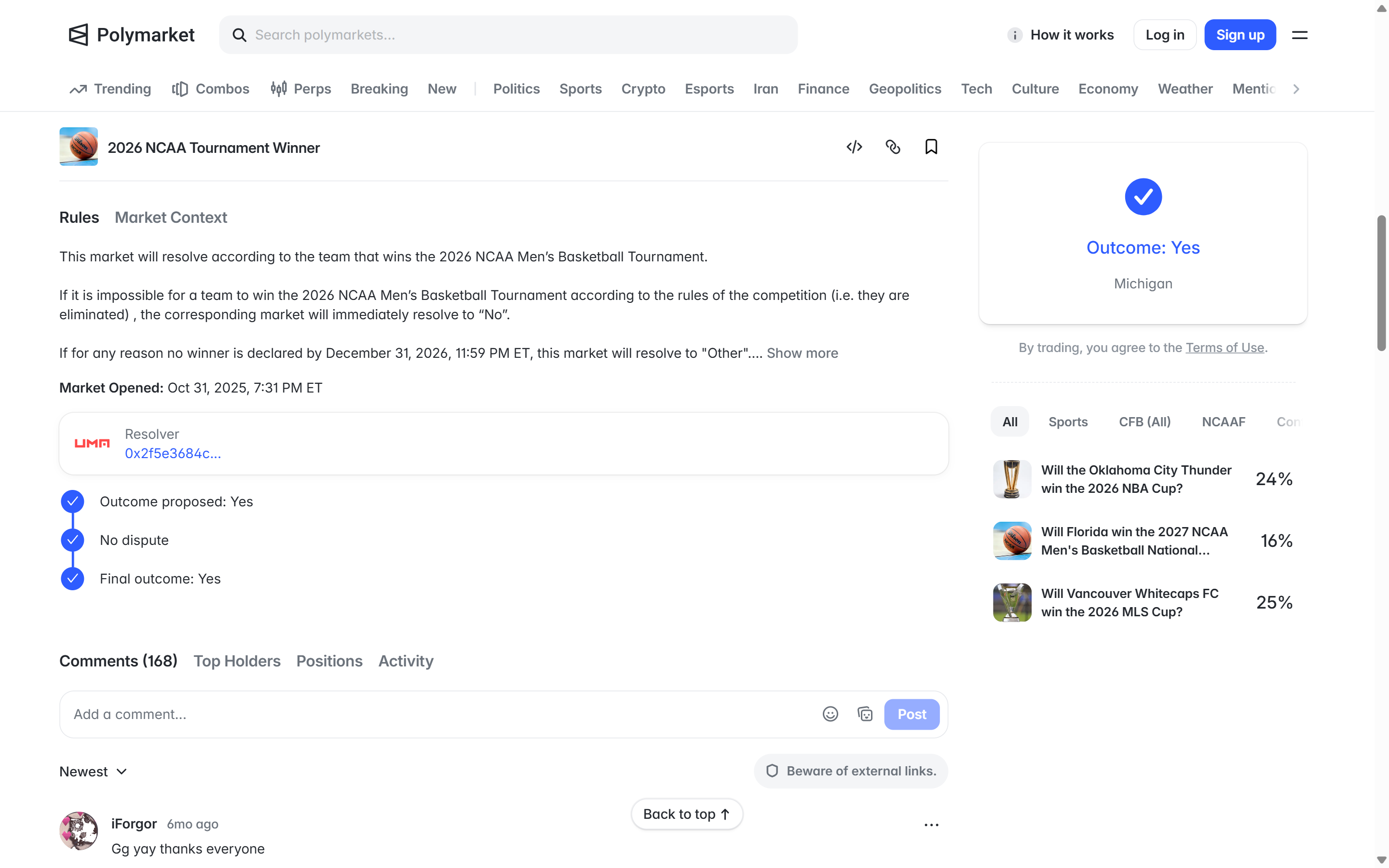Screen dimensions: 1389x868
Task: Click the embed code icon
Action: (854, 147)
